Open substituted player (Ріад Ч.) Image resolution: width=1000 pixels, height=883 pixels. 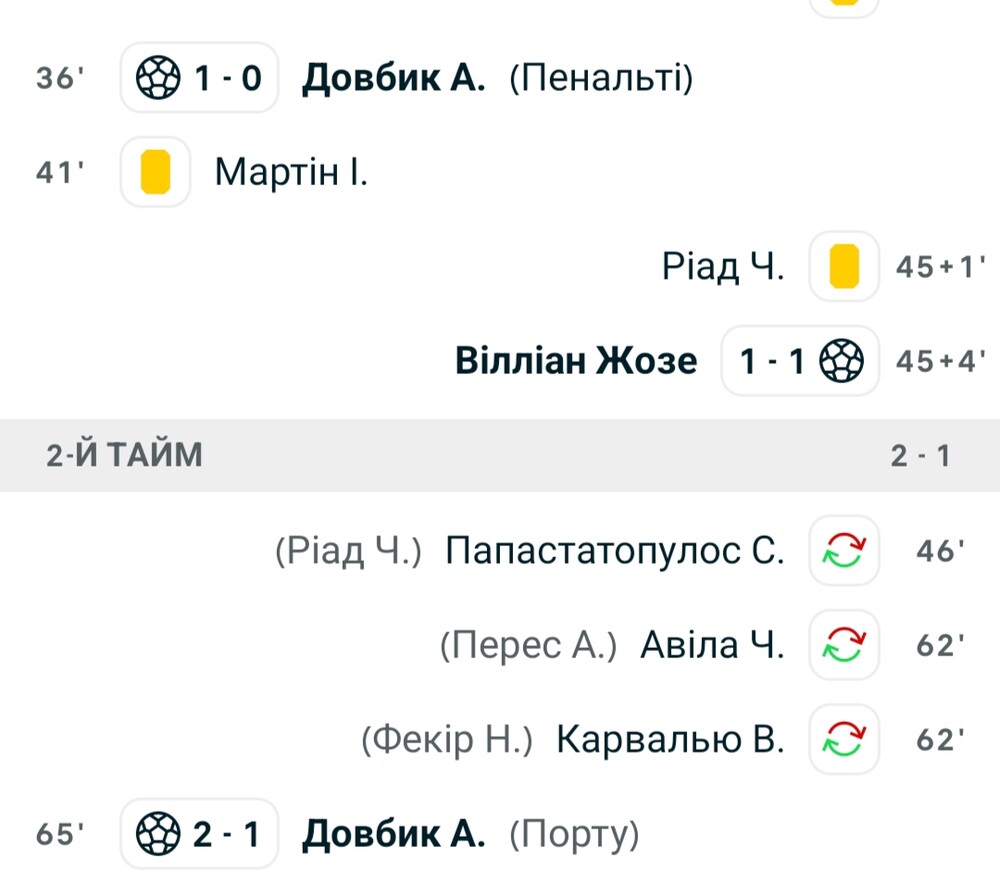point(348,550)
